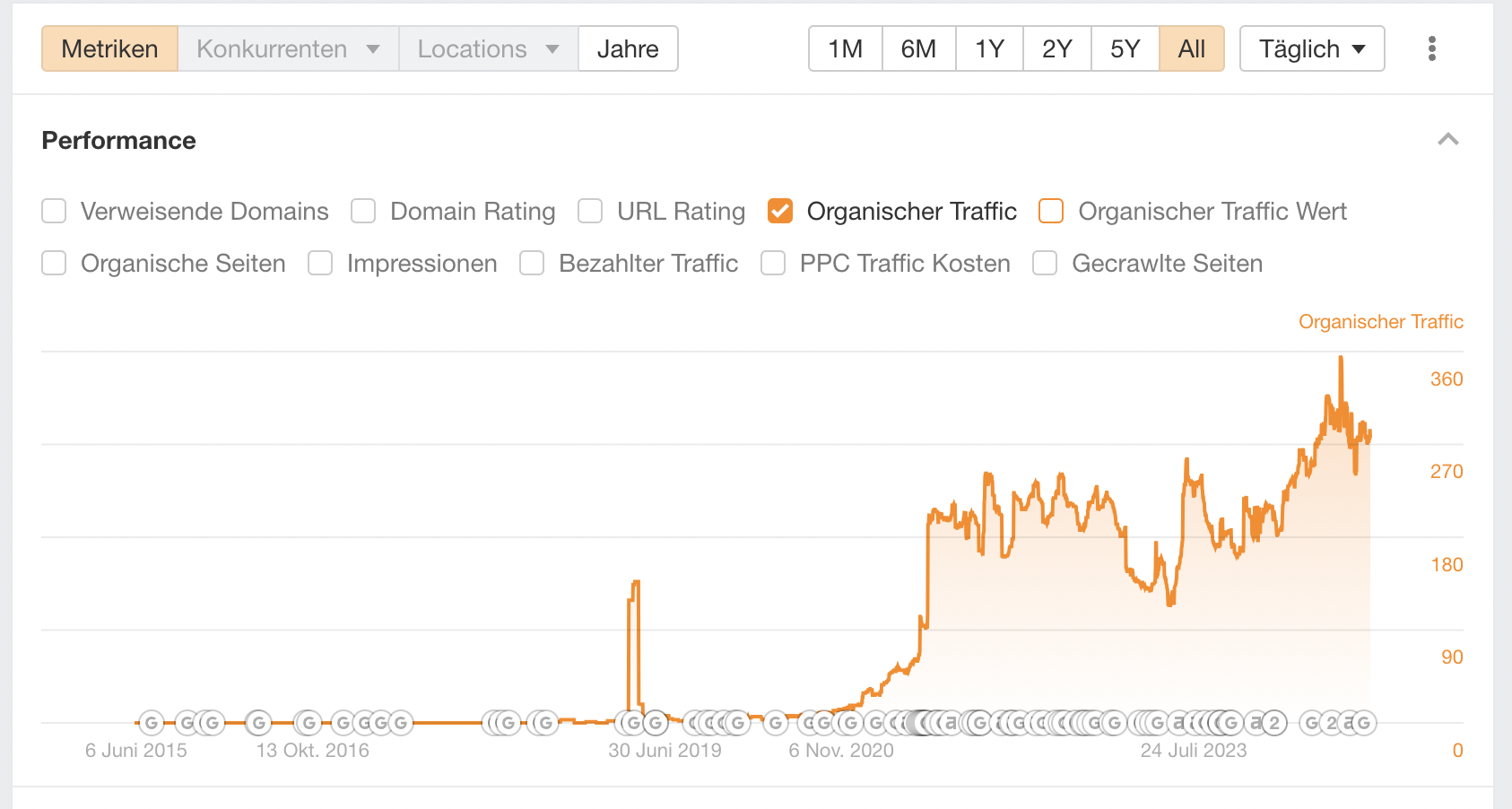Switch to the Jahre tab

point(628,48)
